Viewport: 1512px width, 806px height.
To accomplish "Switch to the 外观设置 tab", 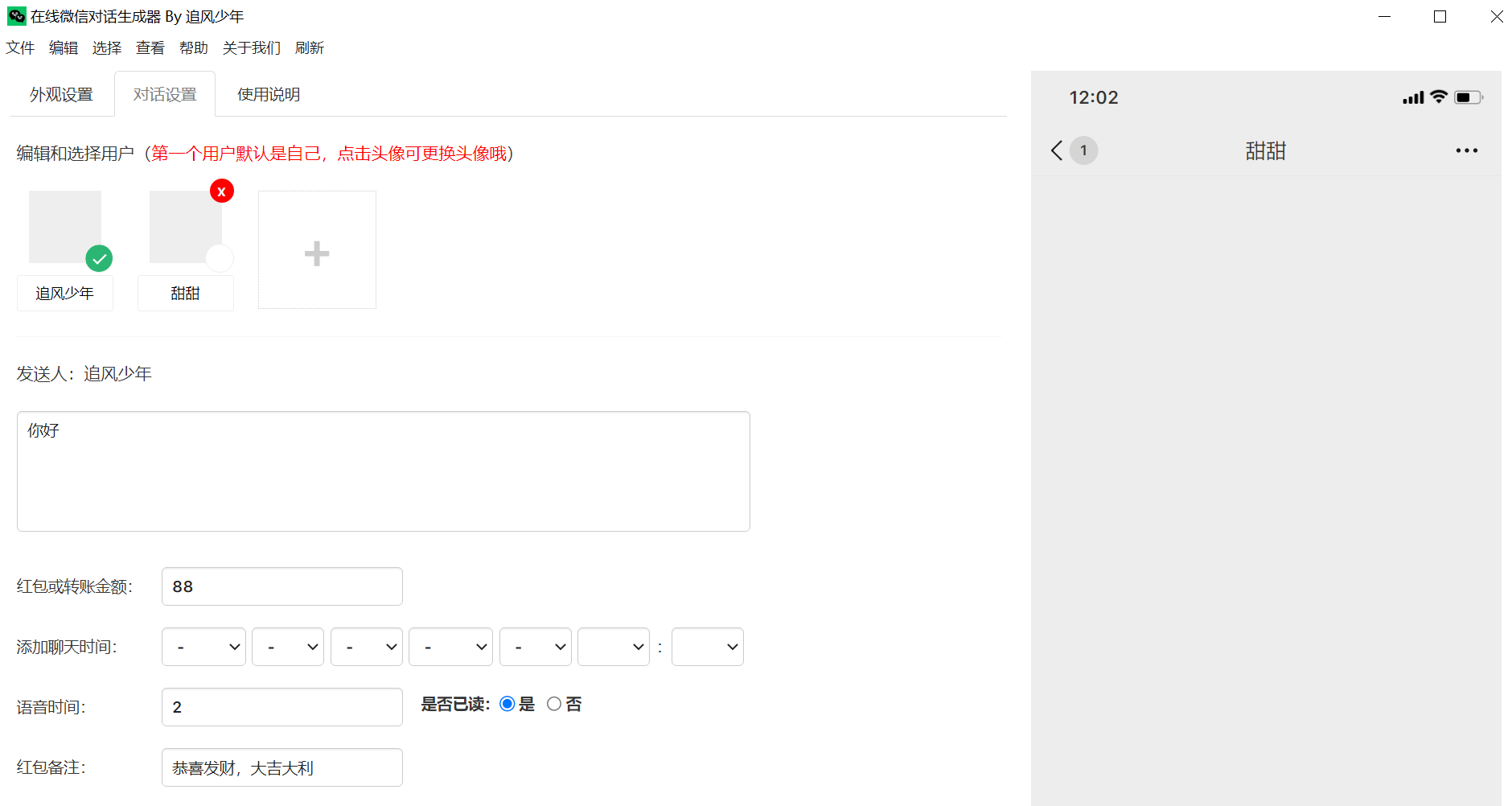I will (x=62, y=94).
